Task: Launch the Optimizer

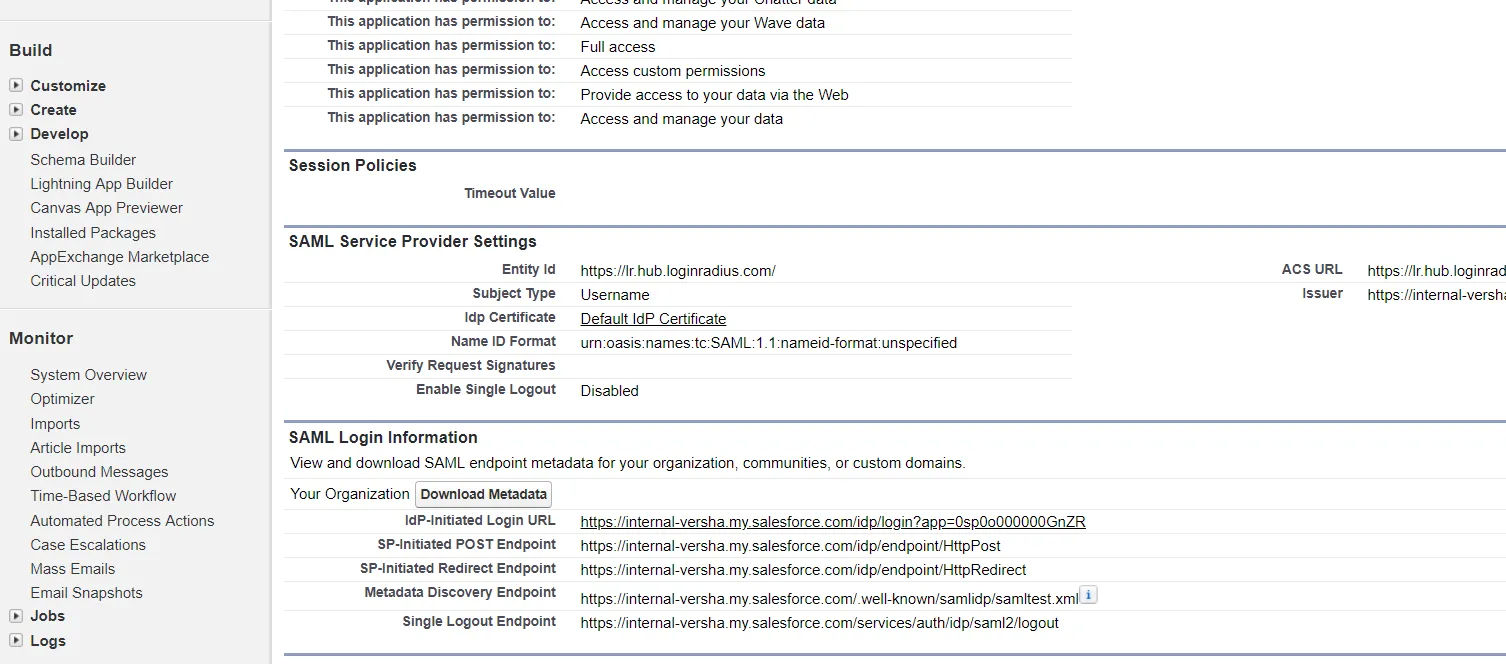Action: [x=62, y=398]
